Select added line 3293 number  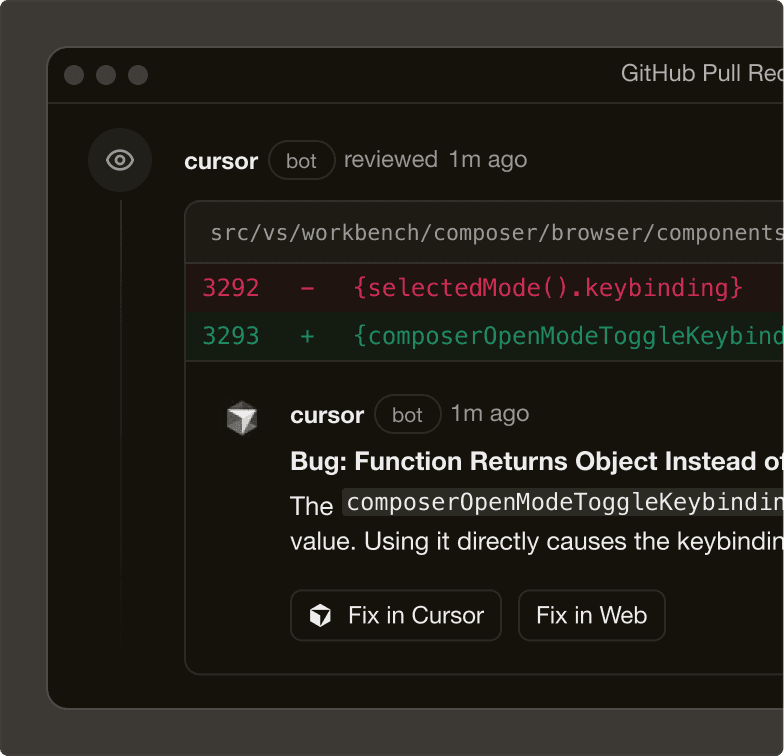(x=230, y=336)
